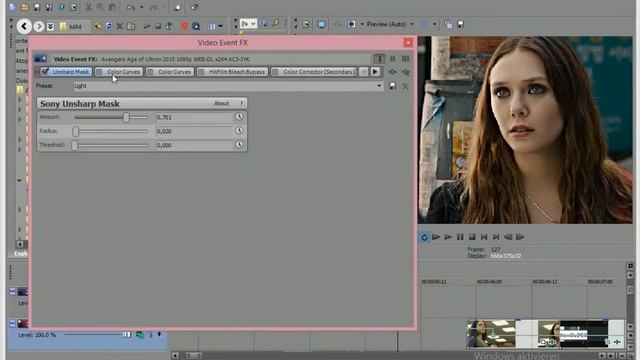Image resolution: width=640 pixels, height=360 pixels.
Task: Go forward using the explorer forward arrow
Action: 38,27
